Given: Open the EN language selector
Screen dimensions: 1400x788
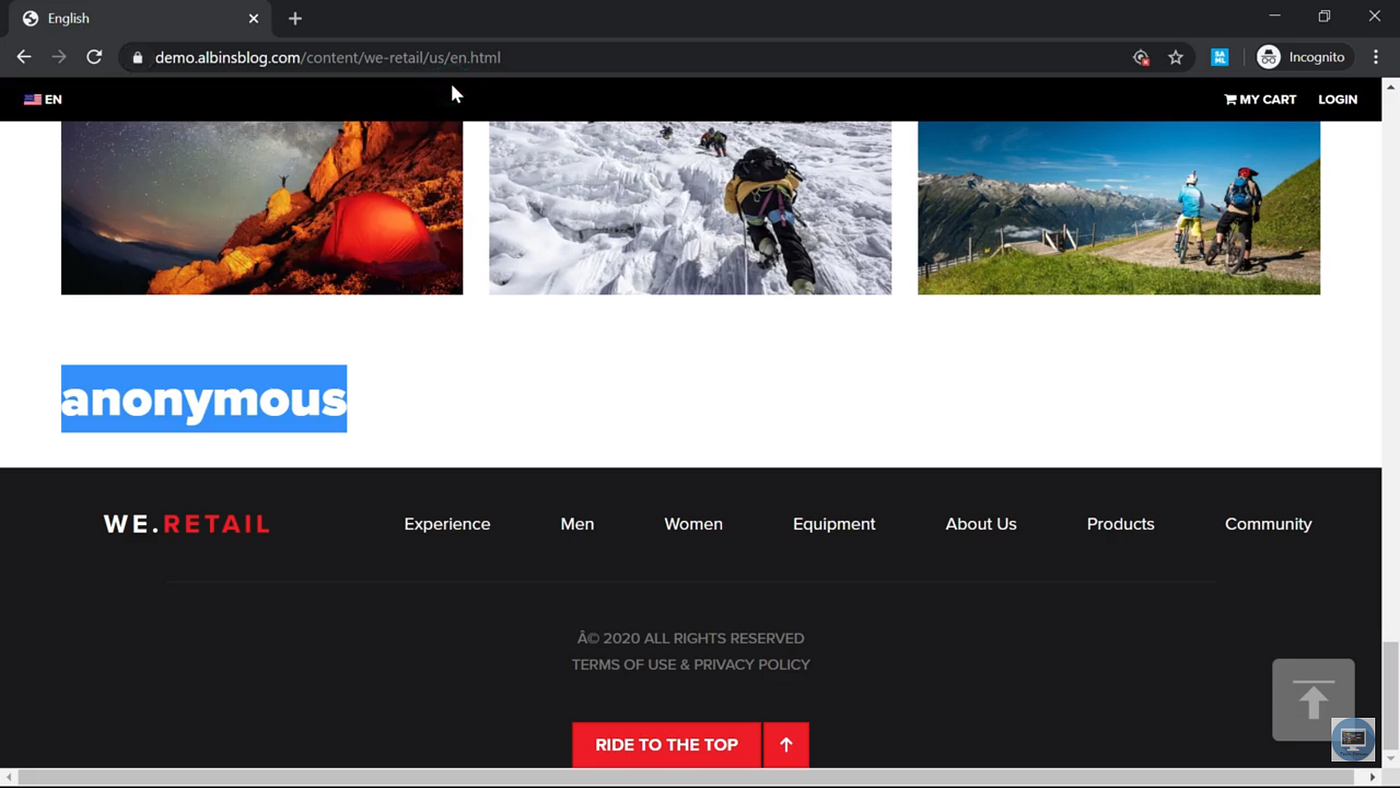Looking at the screenshot, I should point(43,99).
